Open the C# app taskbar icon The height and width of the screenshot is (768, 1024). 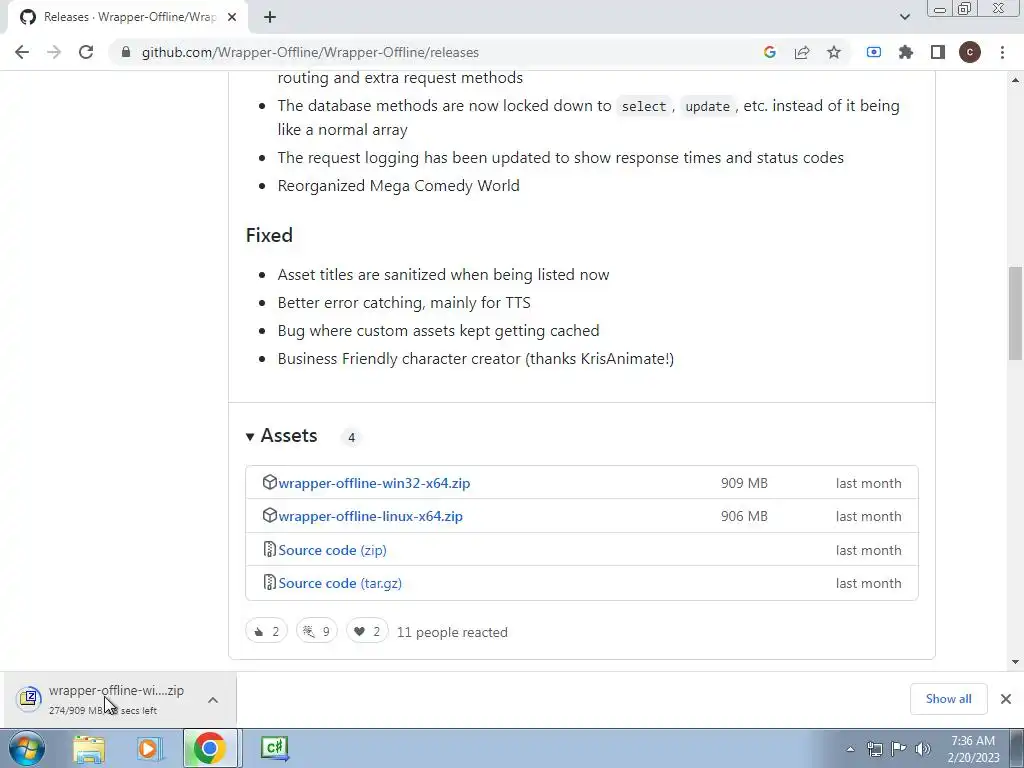coord(274,748)
